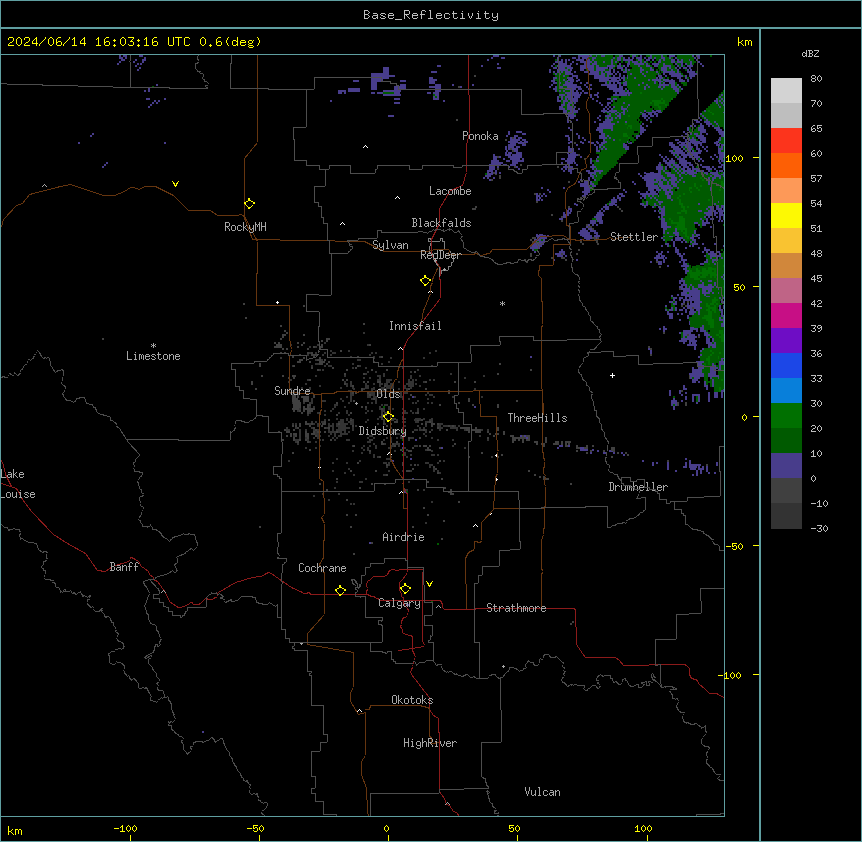The height and width of the screenshot is (842, 862).
Task: Select the magenta 39-42 dBZ legend swatch
Action: click(x=786, y=315)
